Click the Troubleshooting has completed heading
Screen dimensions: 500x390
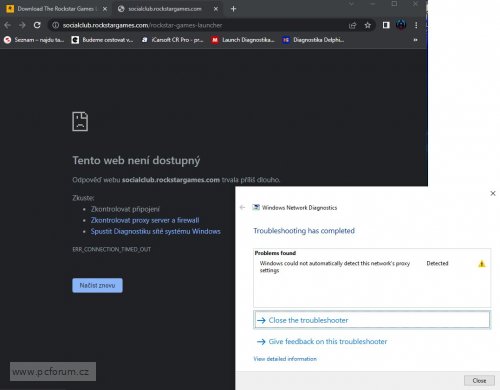pos(304,231)
